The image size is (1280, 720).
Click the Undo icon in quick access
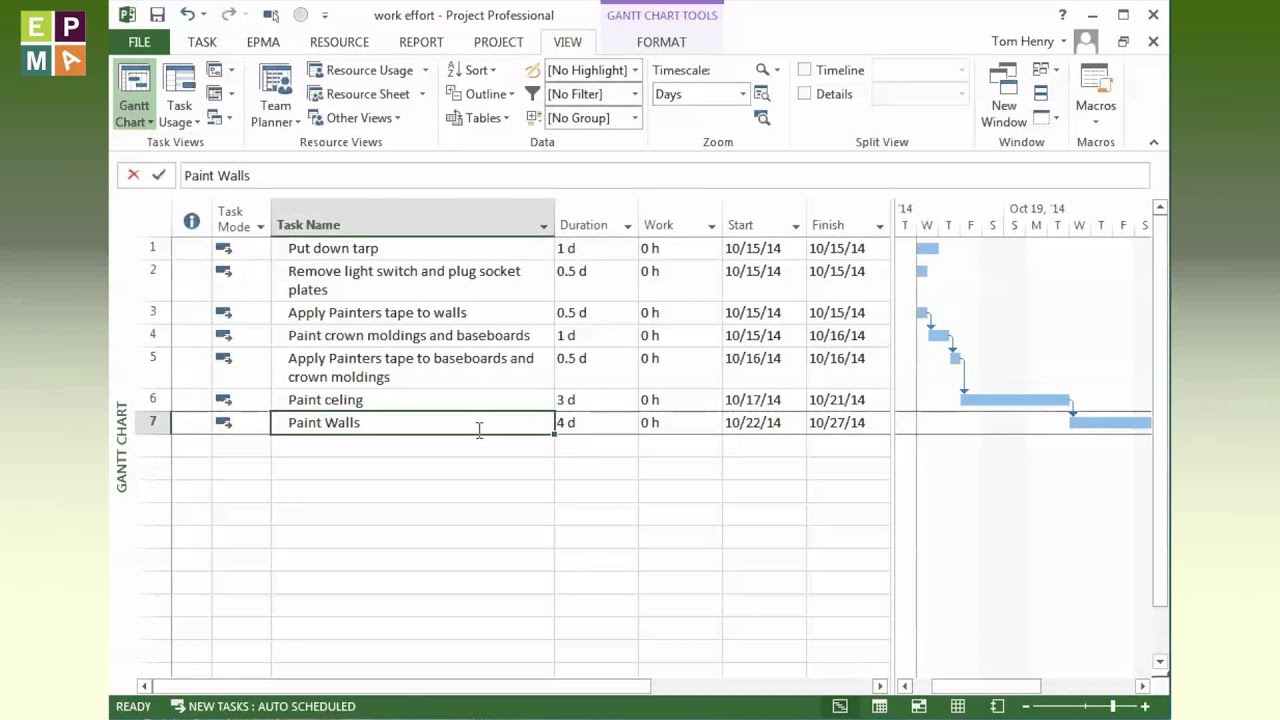tap(187, 15)
